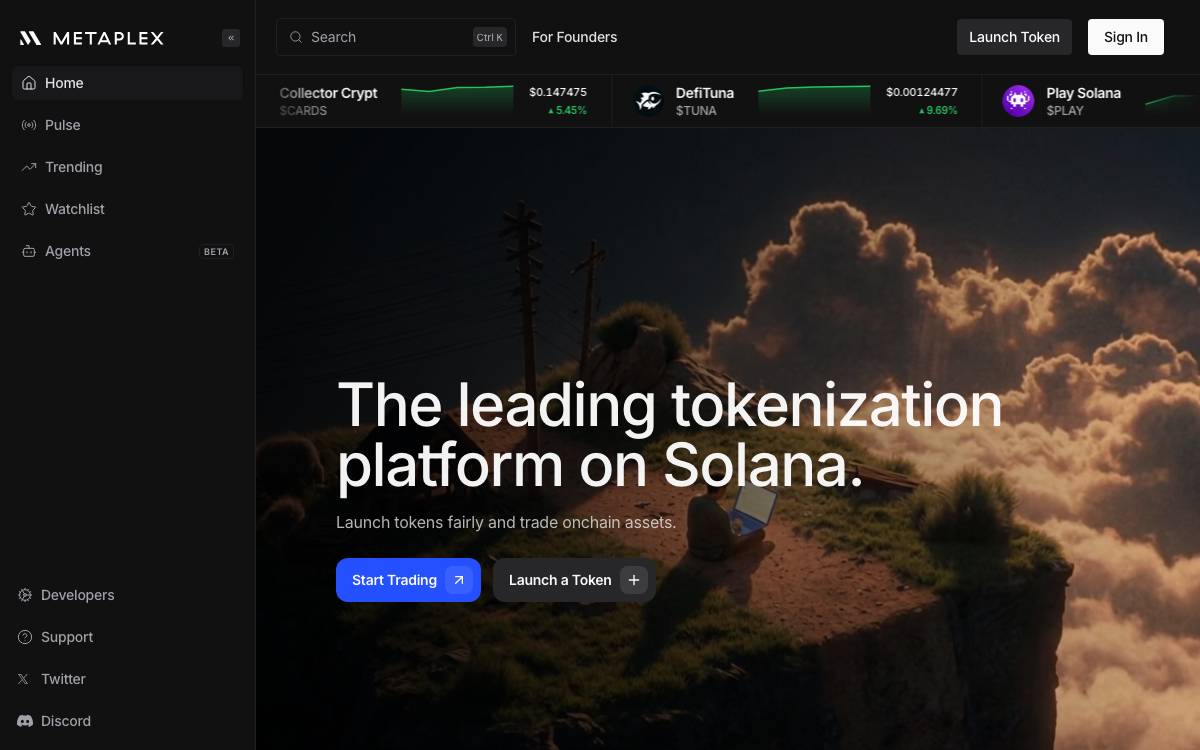Click the Start Trading button
1200x750 pixels.
[x=408, y=580]
